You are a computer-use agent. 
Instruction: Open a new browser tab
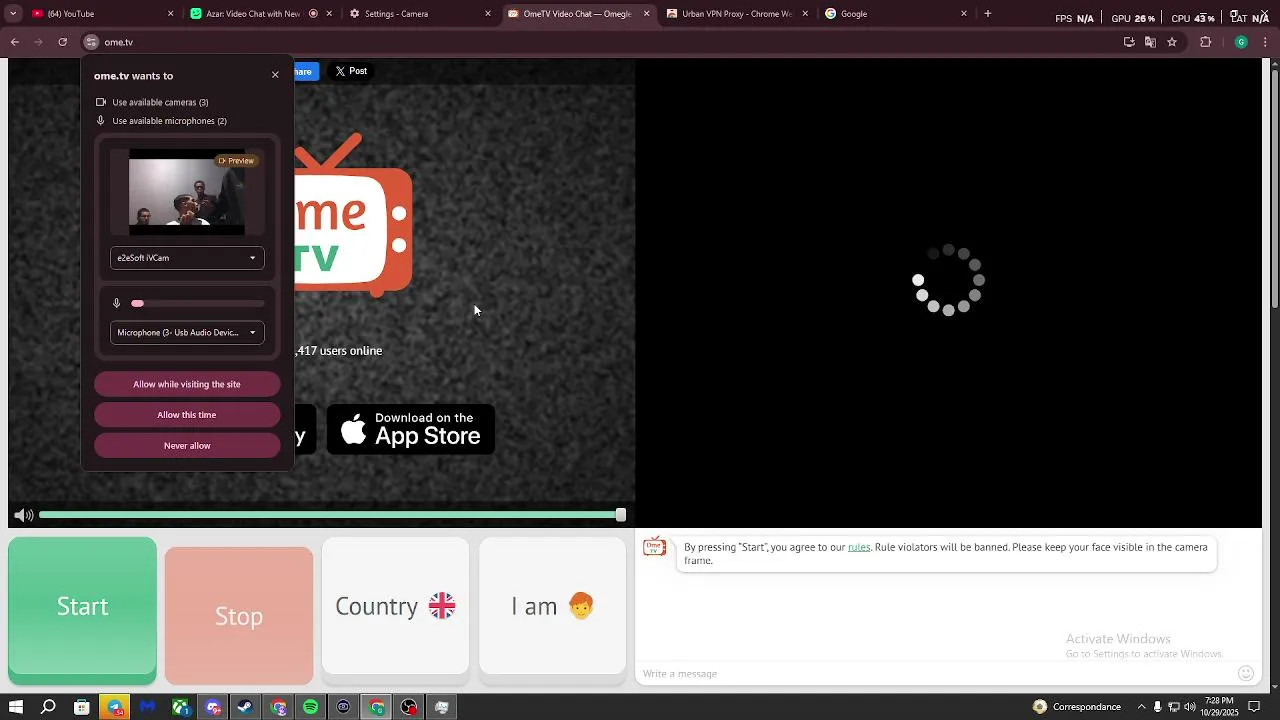pyautogui.click(x=987, y=14)
